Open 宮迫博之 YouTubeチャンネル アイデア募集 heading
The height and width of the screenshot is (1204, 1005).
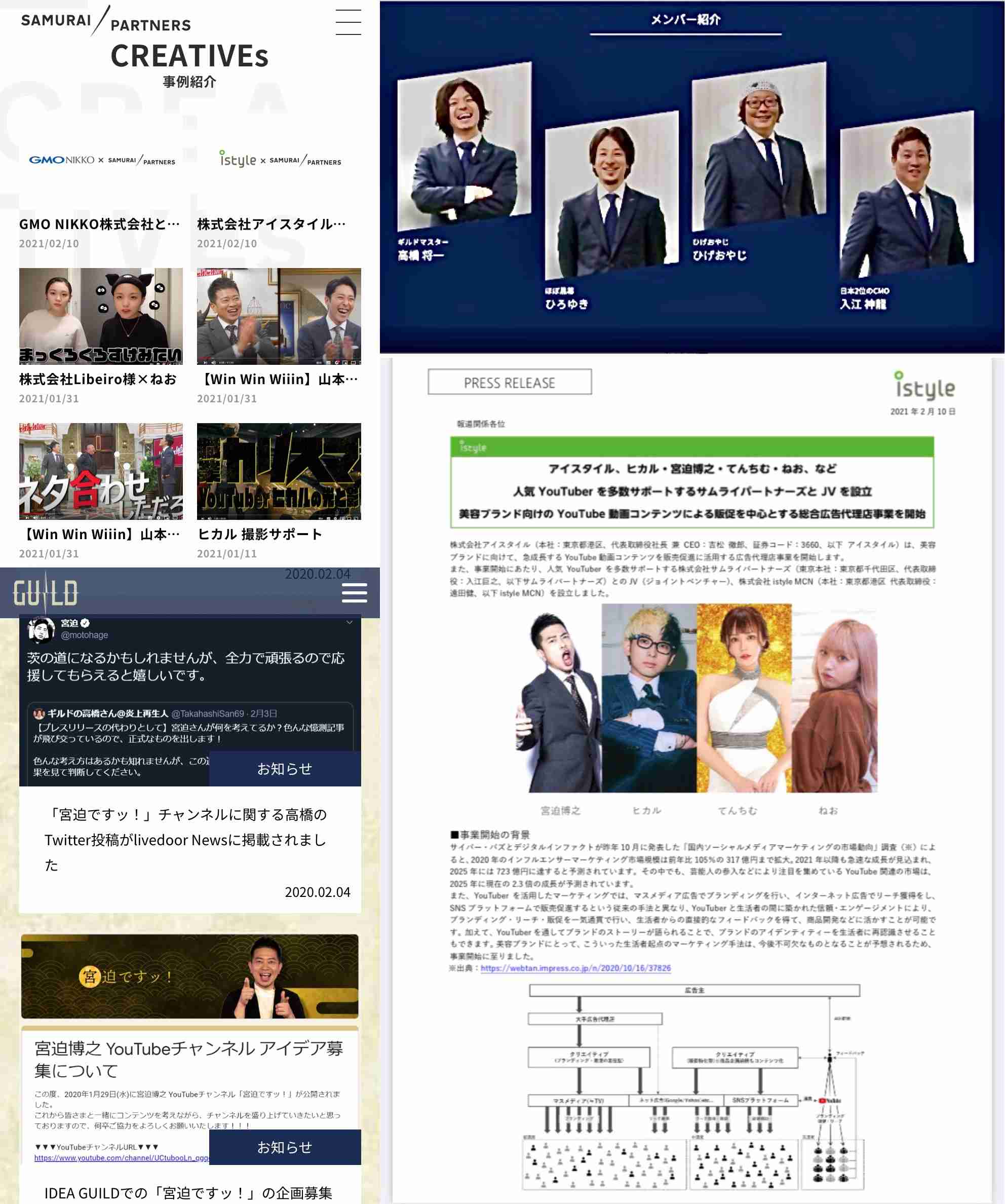click(x=189, y=1060)
